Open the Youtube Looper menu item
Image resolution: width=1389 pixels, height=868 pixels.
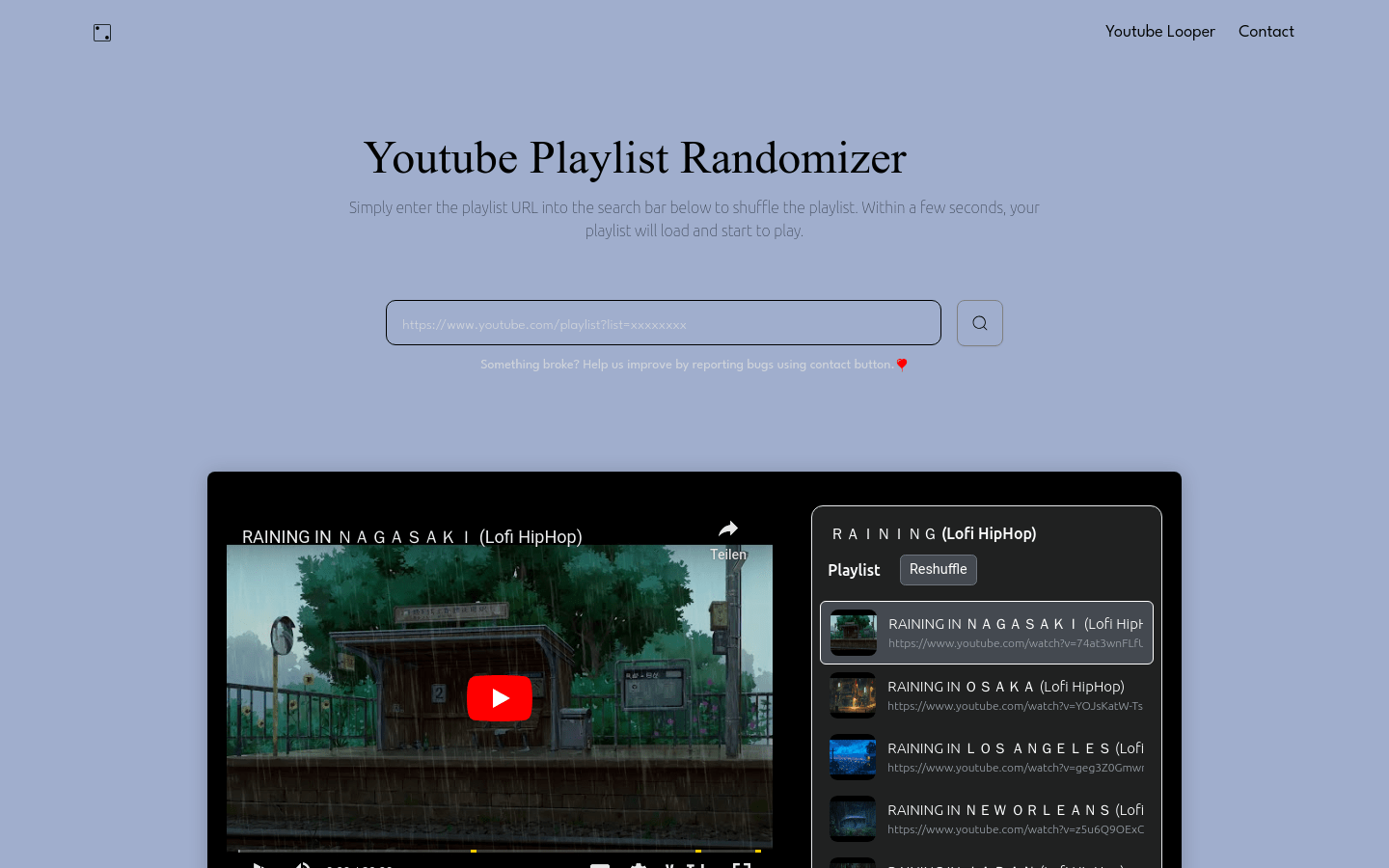[1160, 32]
